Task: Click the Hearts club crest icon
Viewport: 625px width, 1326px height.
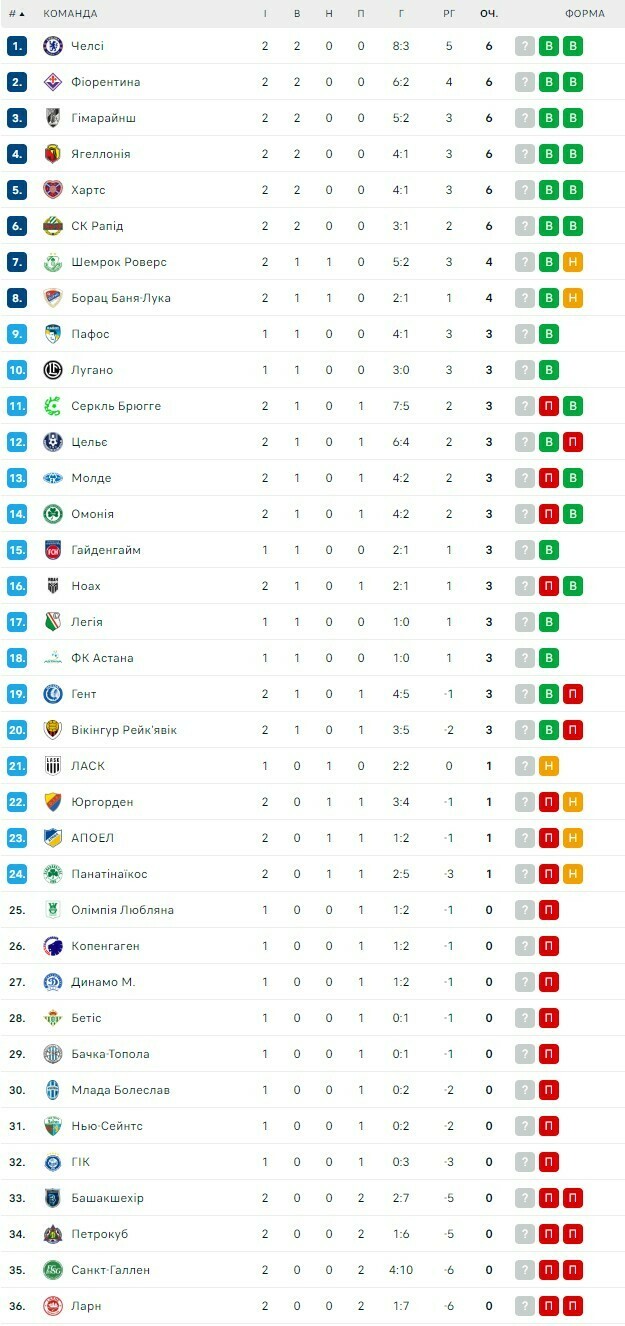Action: click(x=53, y=190)
